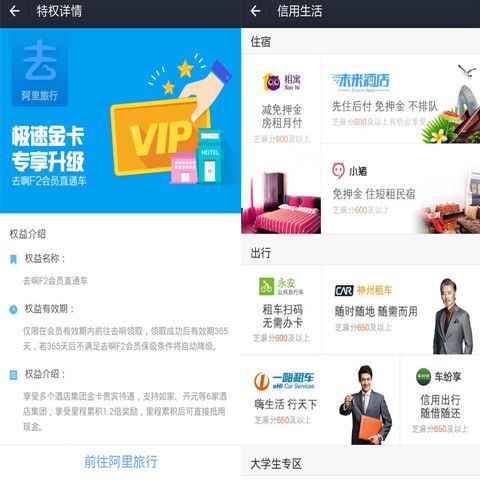Tap the 永安 bicycle logo icon
Screen dimensions: 480x480
266,286
